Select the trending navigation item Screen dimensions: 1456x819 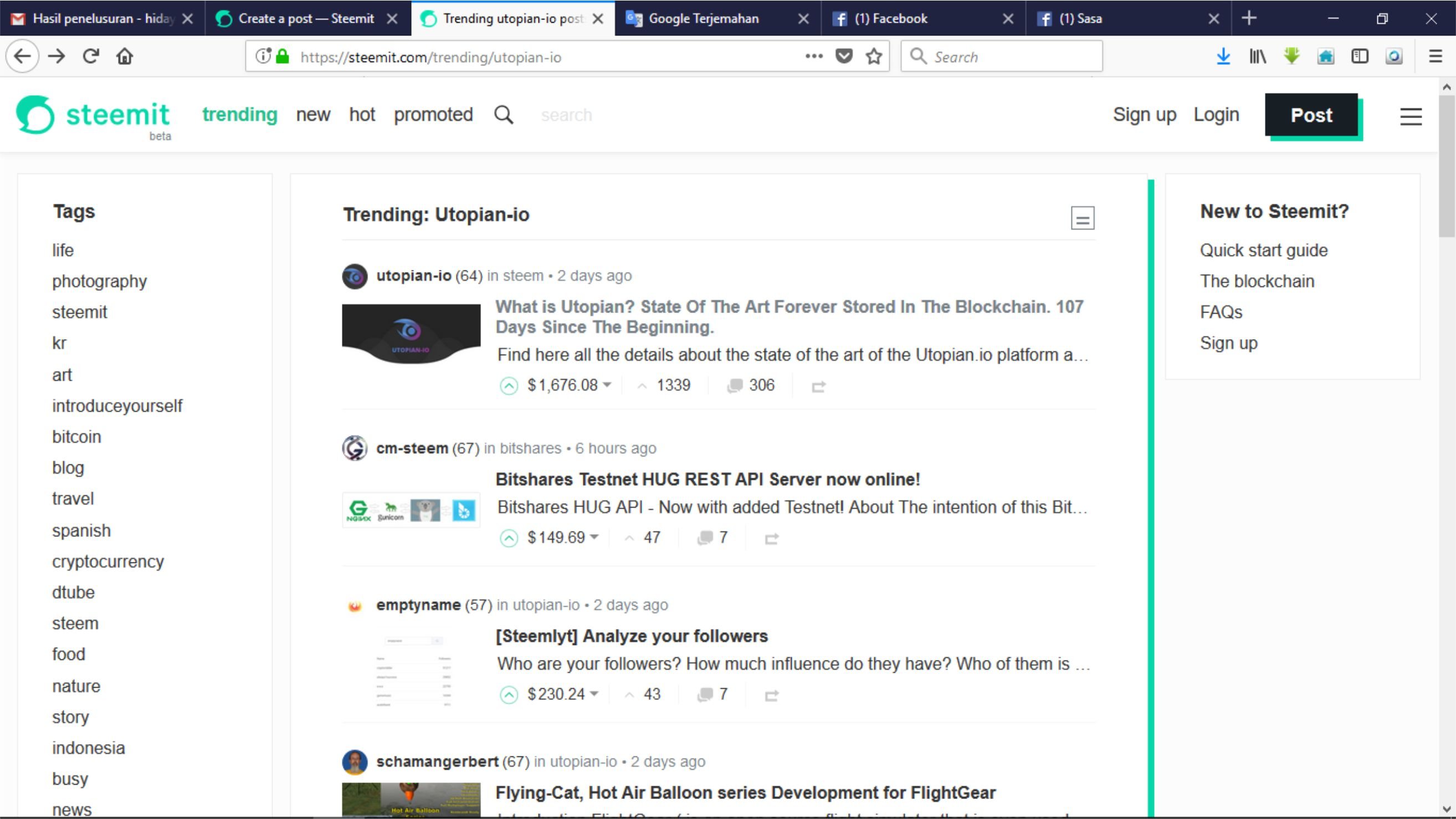[240, 115]
